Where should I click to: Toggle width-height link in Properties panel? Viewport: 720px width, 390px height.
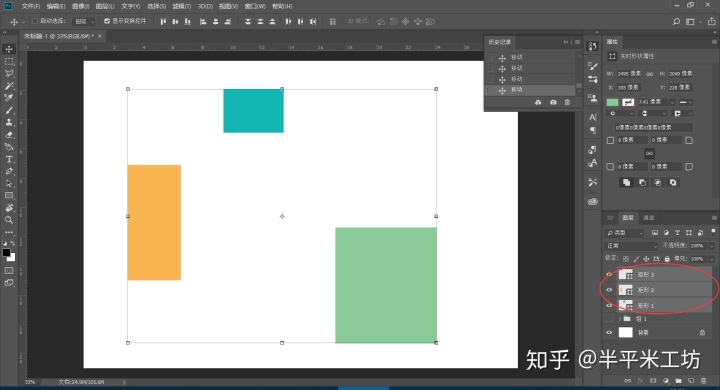[x=649, y=74]
